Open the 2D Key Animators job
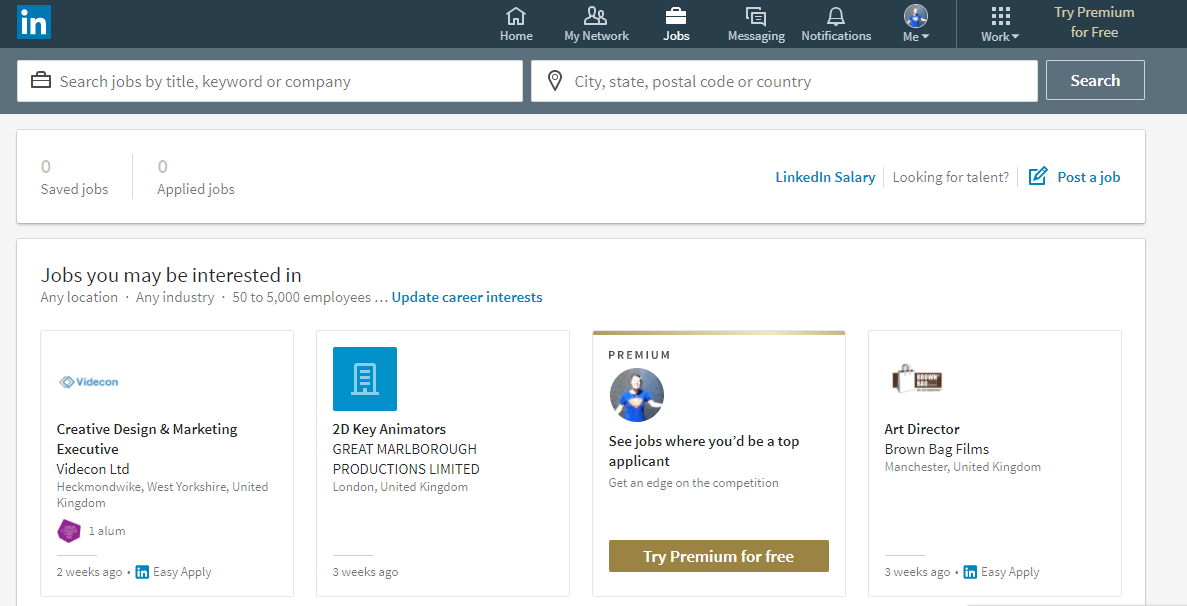1187x606 pixels. 389,429
